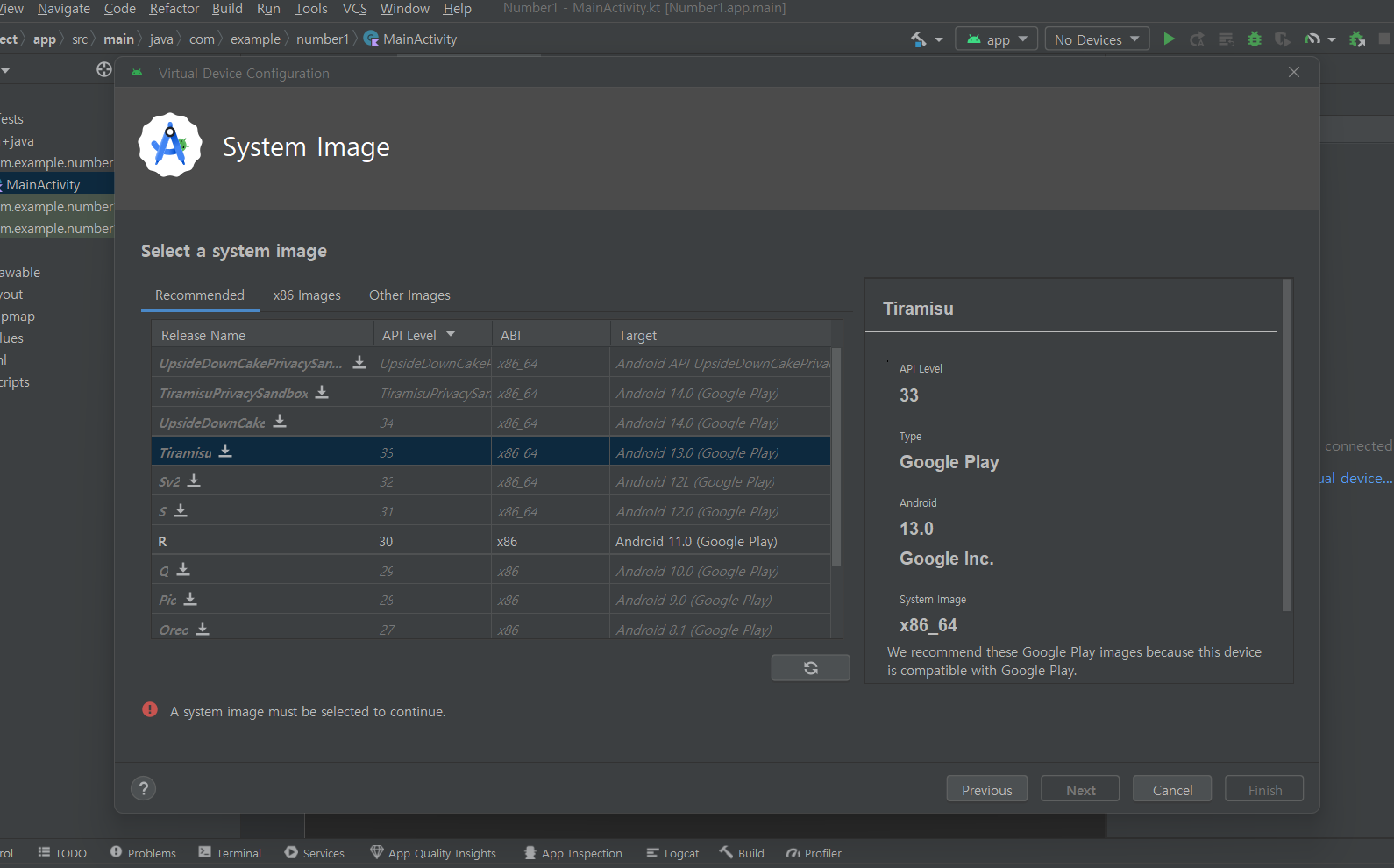Download the Tiramisu system image
Viewport: 1394px width, 868px height.
click(x=225, y=451)
